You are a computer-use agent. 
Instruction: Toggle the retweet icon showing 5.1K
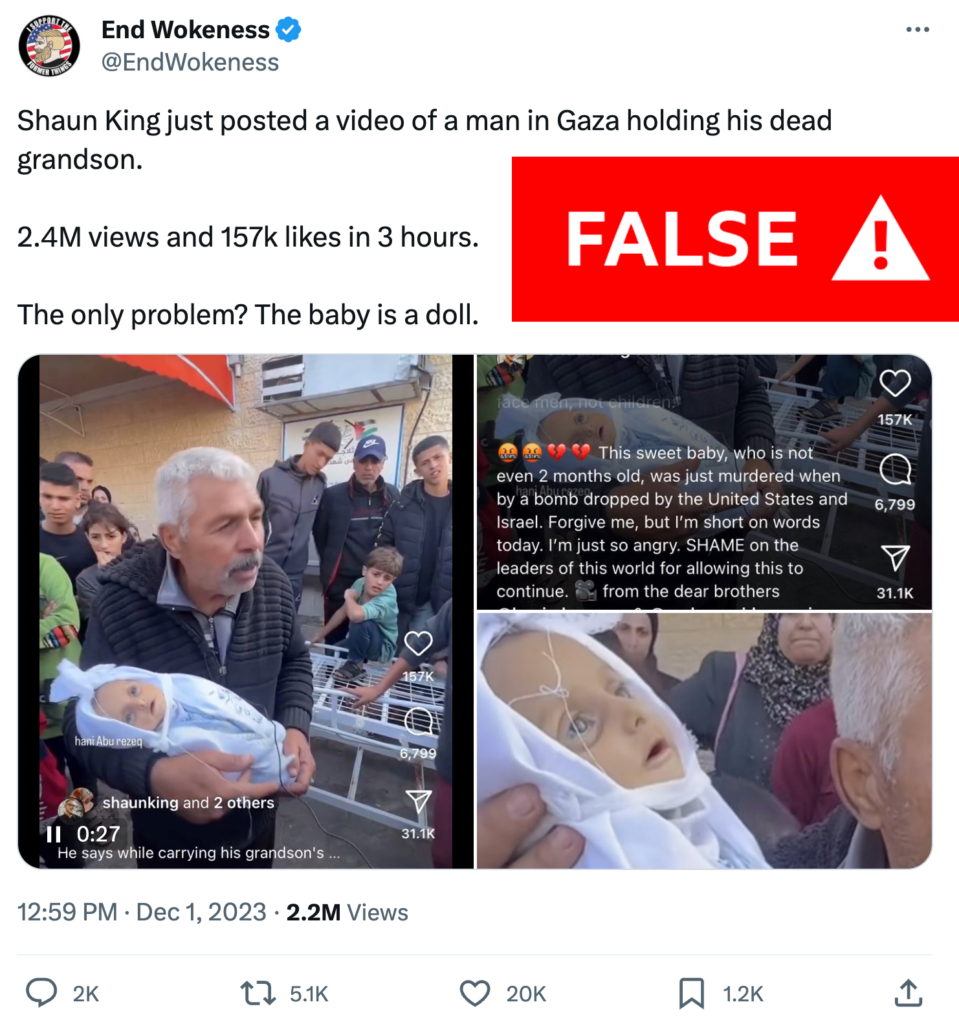(x=259, y=993)
